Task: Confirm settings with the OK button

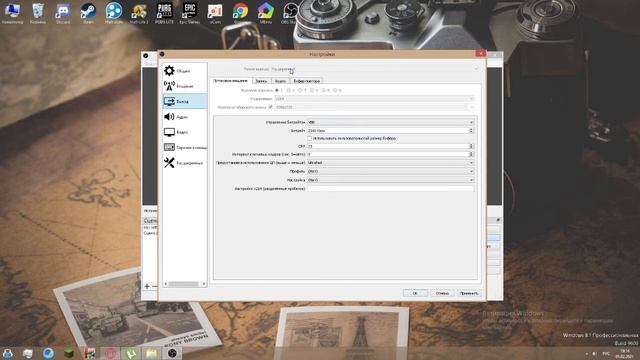Action: [415, 293]
